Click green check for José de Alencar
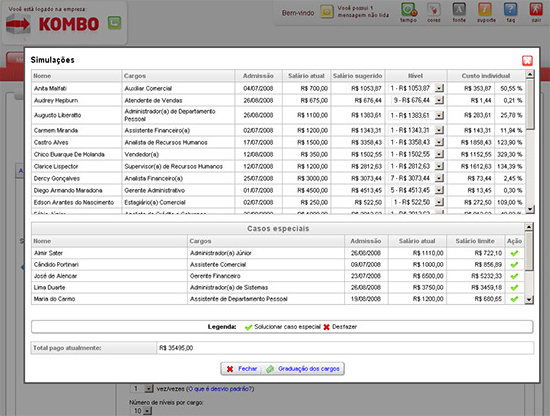Viewport: 550px width, 416px height. coord(514,276)
